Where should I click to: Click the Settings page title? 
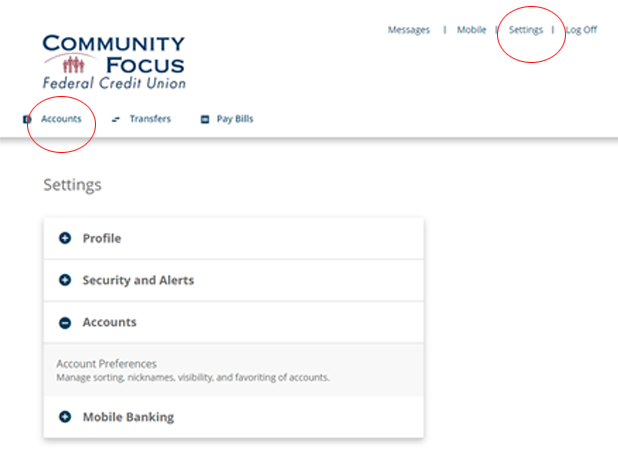(x=73, y=185)
